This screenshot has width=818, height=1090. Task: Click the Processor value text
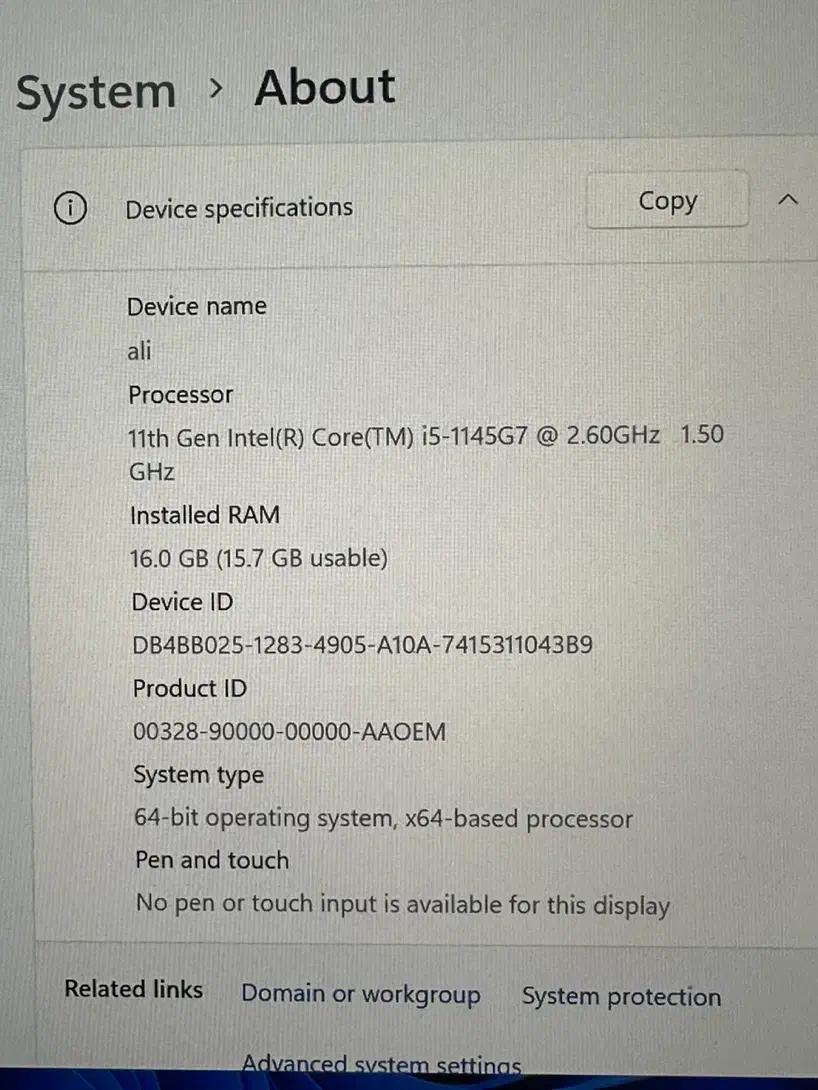tap(426, 453)
